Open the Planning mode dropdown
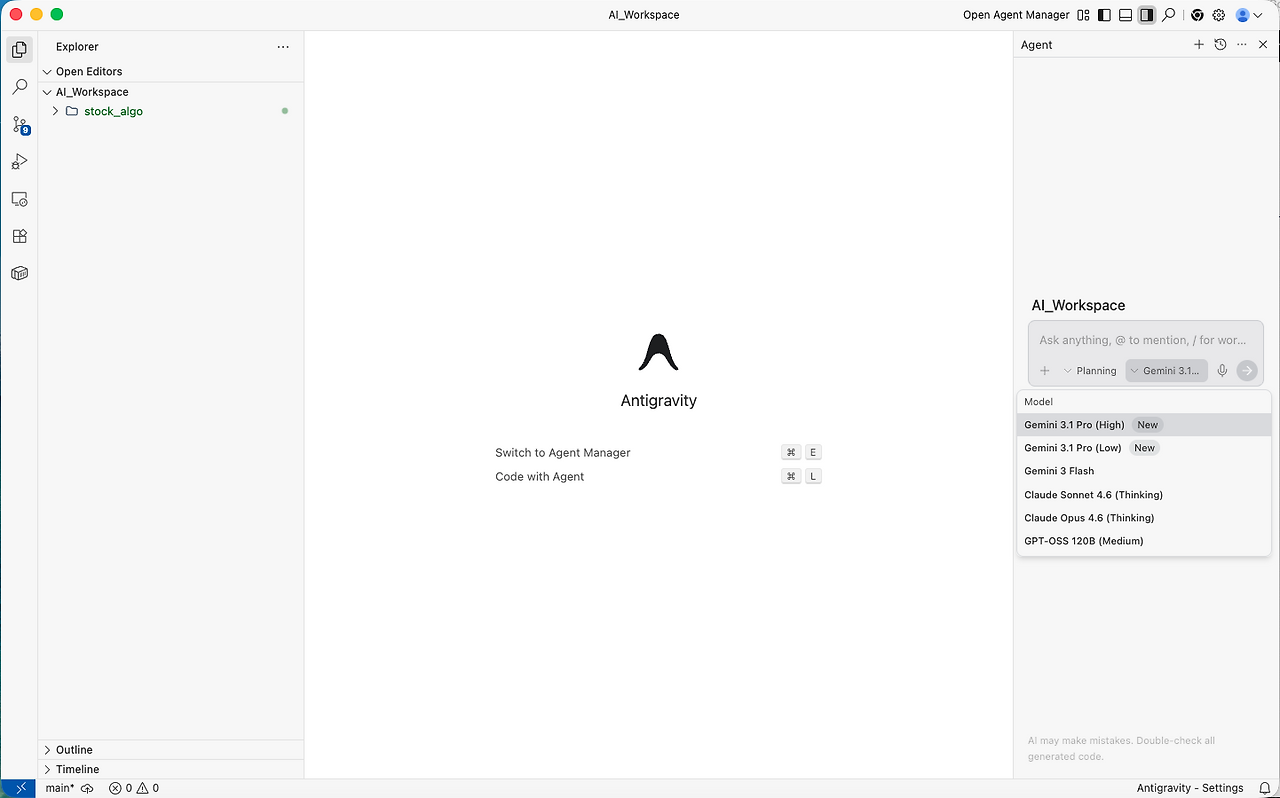Image resolution: width=1280 pixels, height=798 pixels. [x=1090, y=371]
